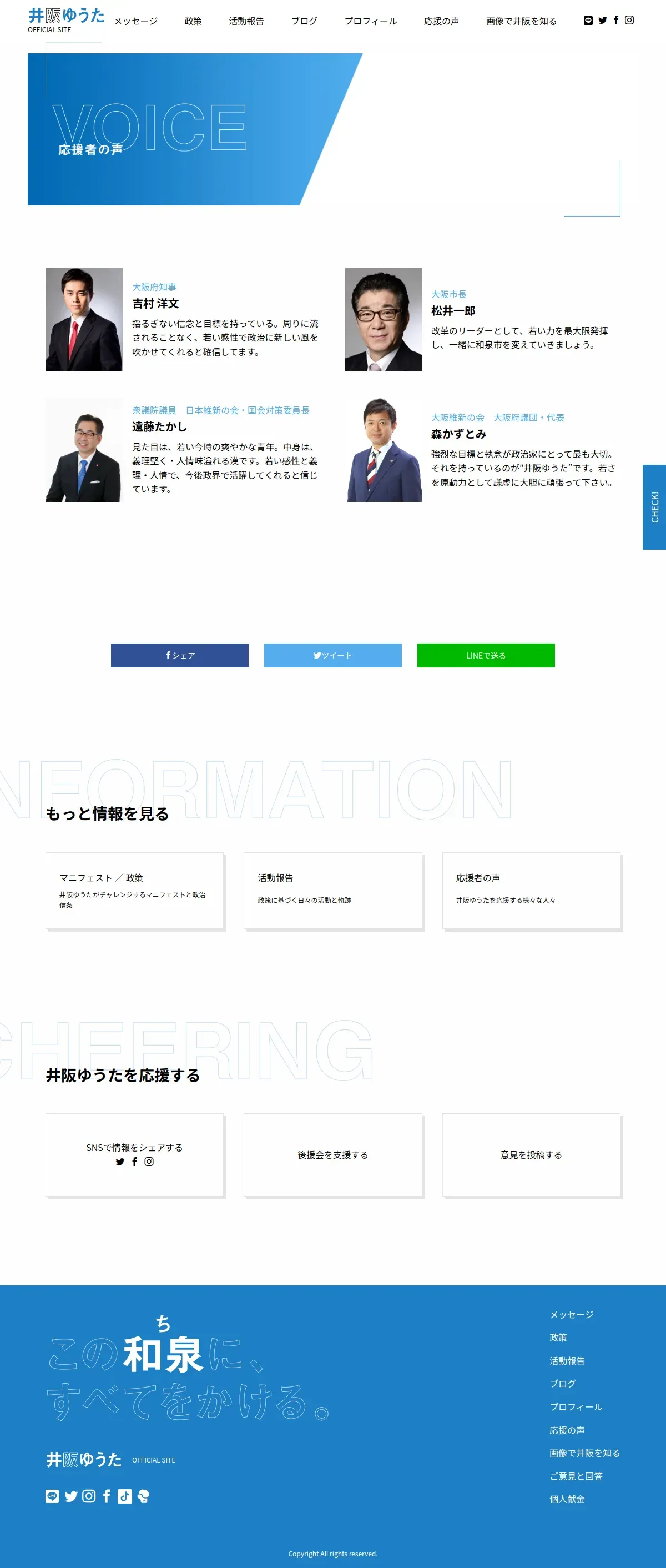This screenshot has height=1568, width=666.
Task: Open 画像で井阪を知る in the footer menu
Action: [584, 1453]
